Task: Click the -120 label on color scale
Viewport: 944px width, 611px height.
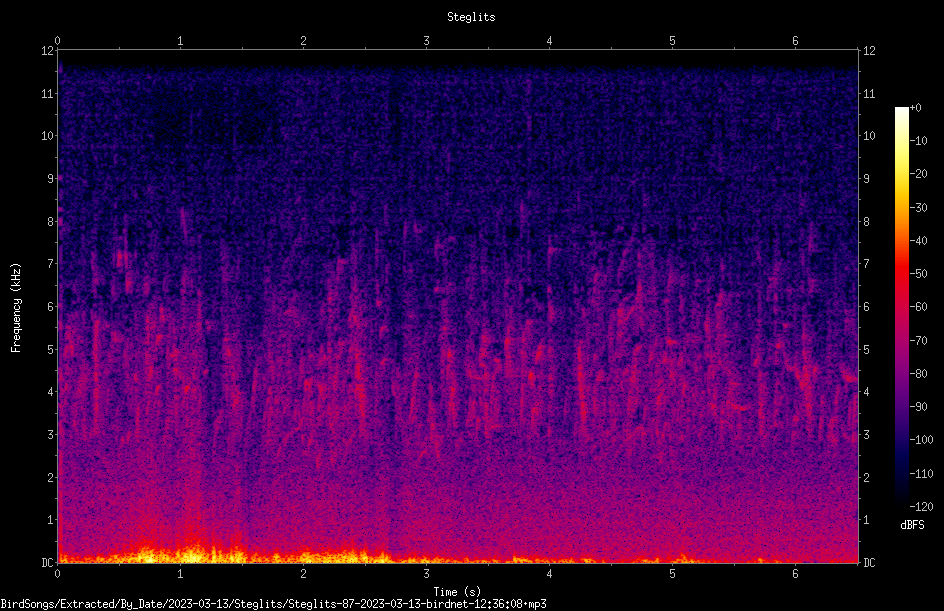Action: point(921,506)
